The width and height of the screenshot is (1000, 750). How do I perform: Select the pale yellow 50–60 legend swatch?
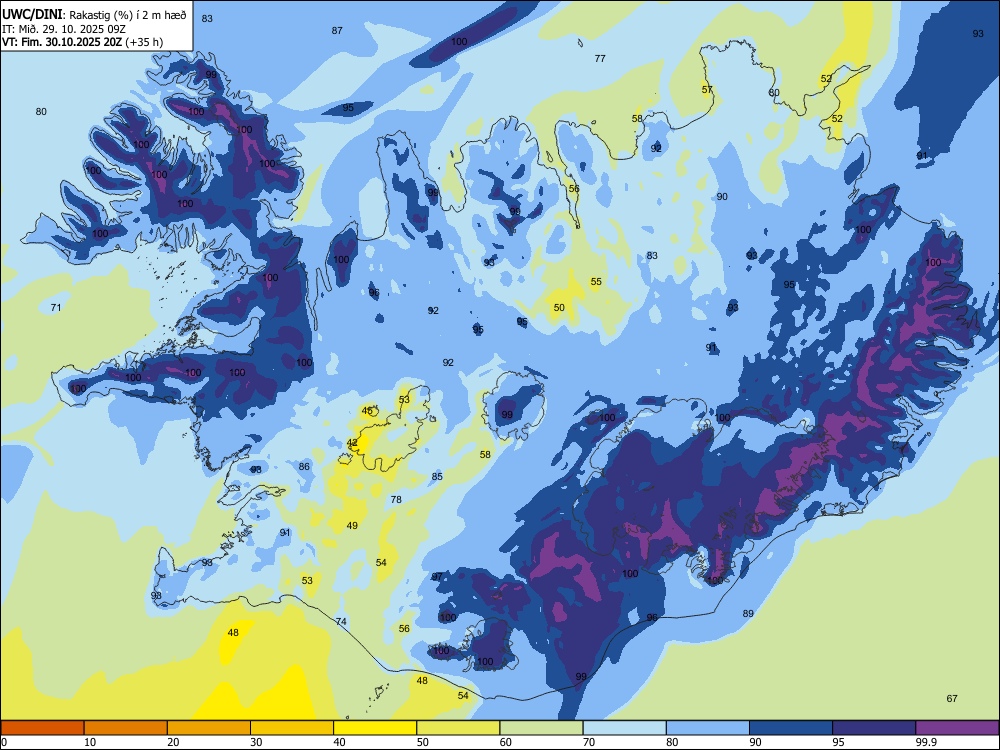click(458, 728)
